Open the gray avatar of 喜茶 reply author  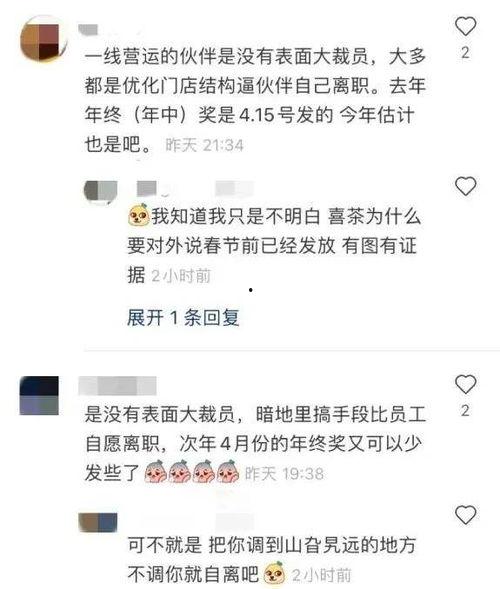(x=100, y=191)
